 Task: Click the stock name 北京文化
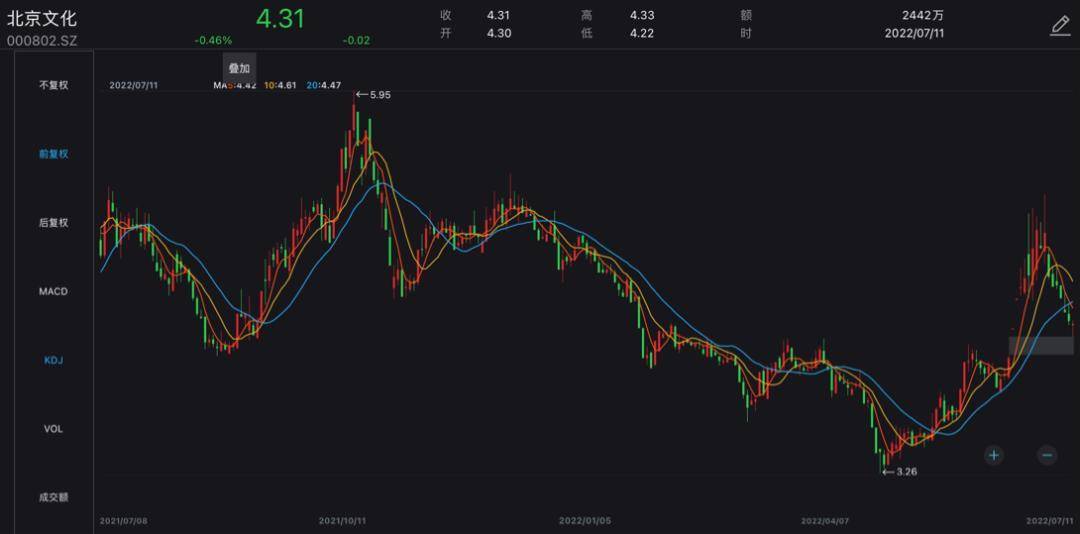[x=42, y=17]
